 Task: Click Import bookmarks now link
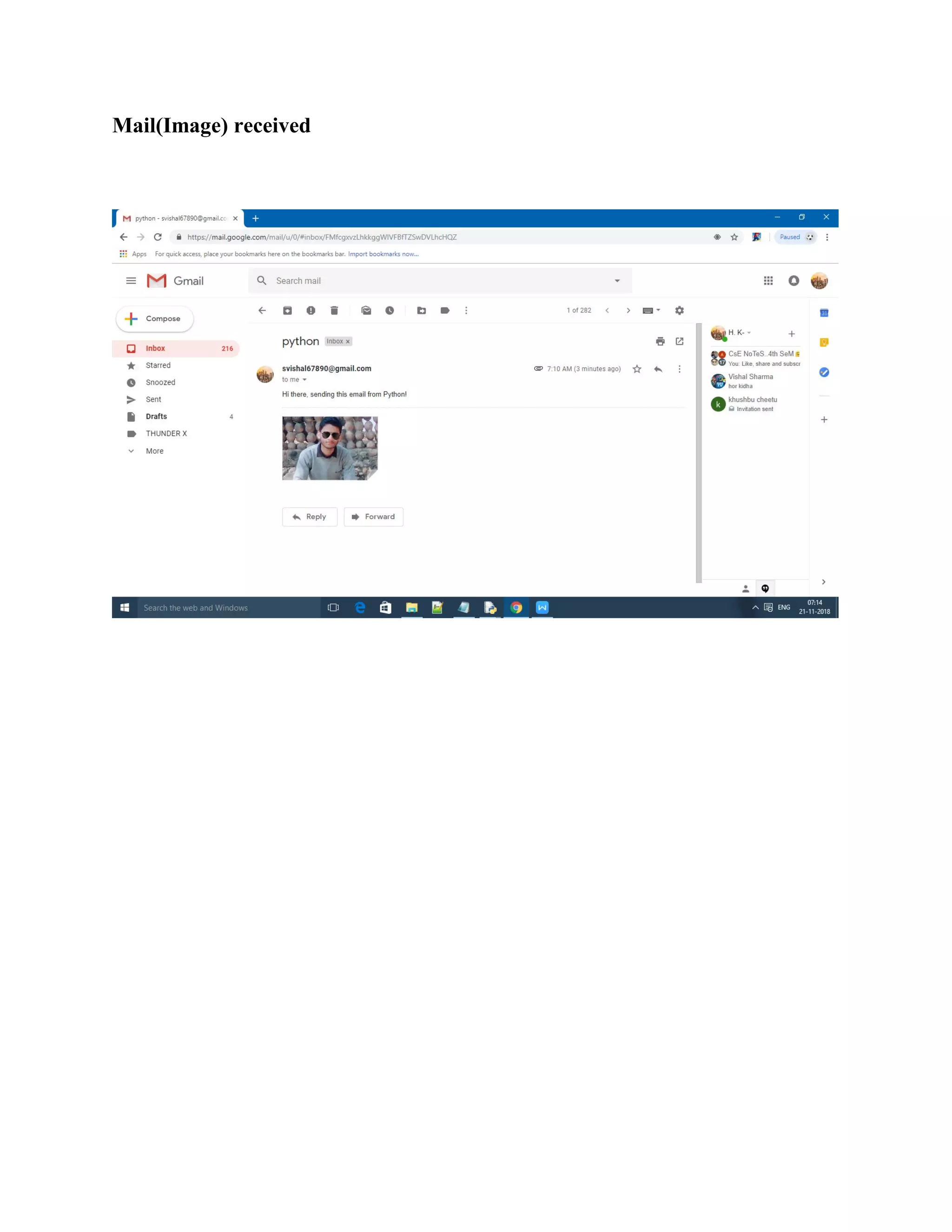(x=383, y=254)
